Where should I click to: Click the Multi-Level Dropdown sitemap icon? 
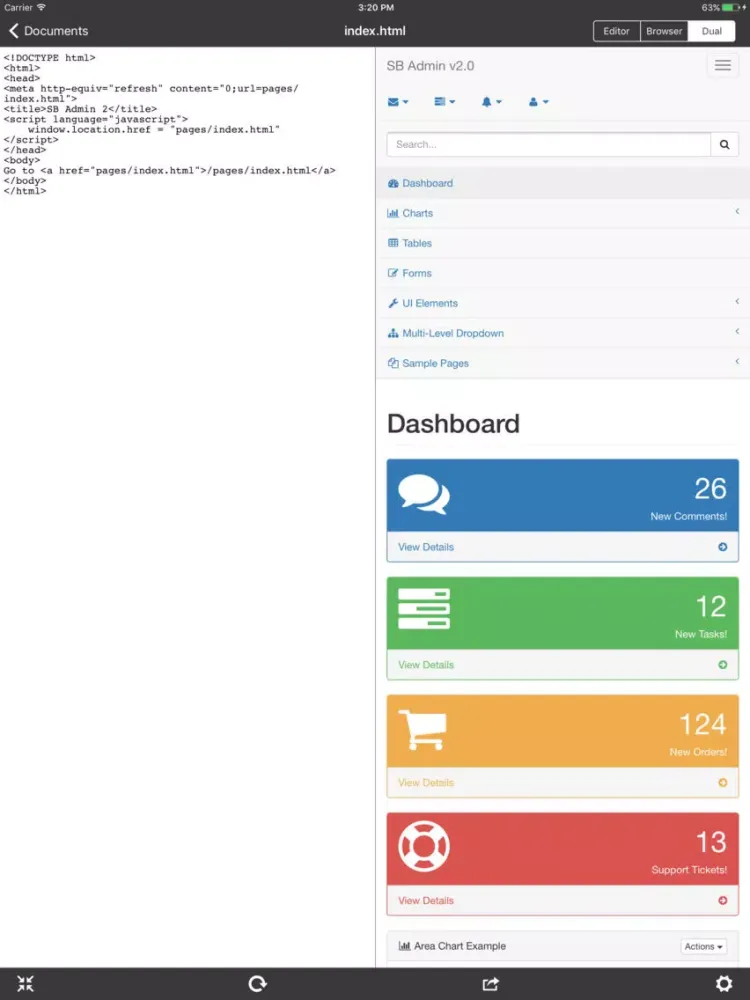393,334
